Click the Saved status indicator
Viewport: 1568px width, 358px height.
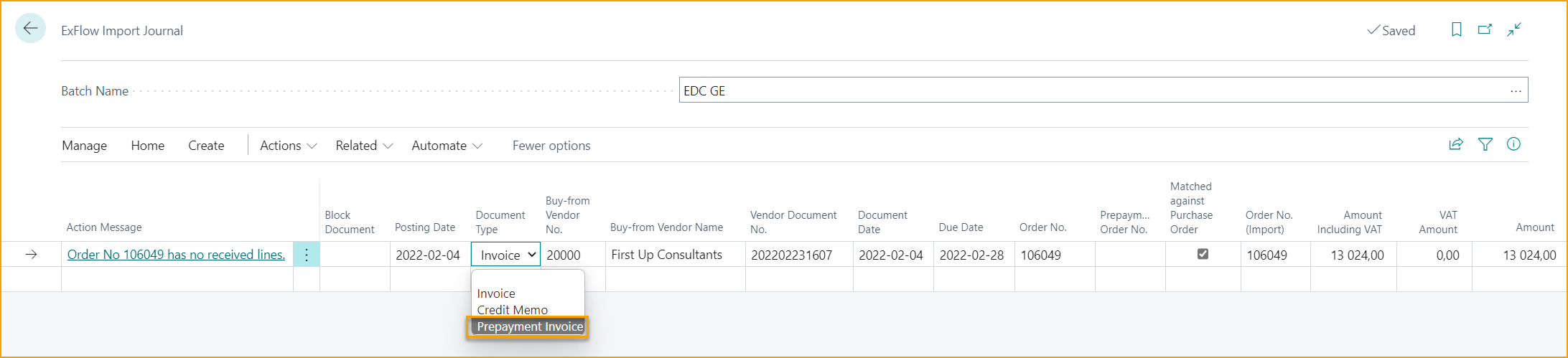pyautogui.click(x=1391, y=30)
